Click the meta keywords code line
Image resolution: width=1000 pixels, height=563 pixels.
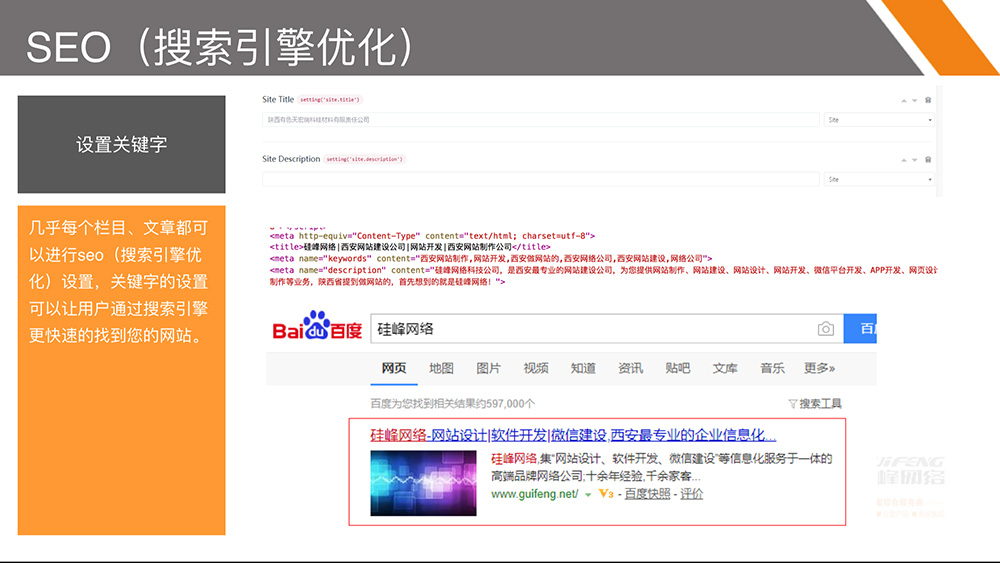[x=490, y=259]
